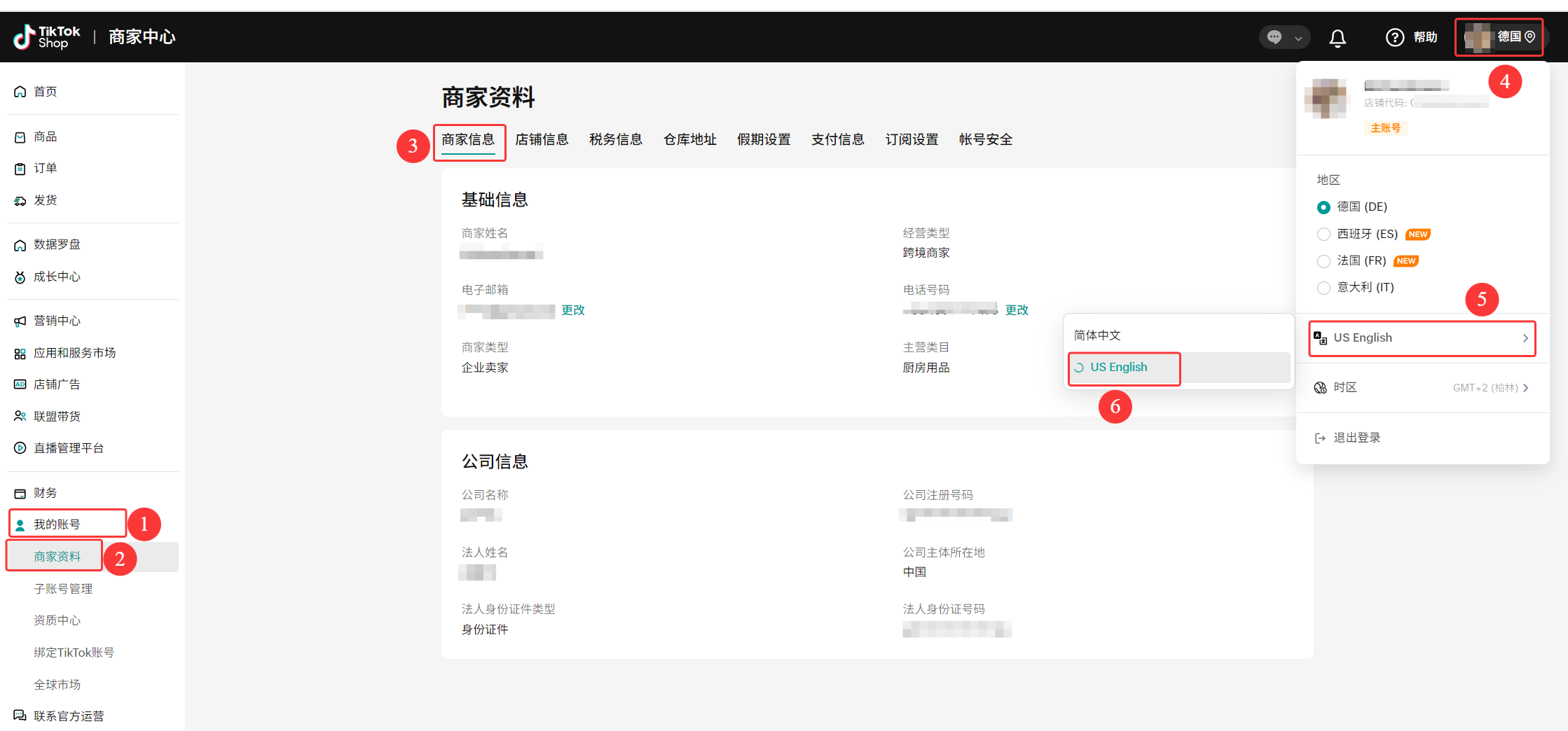
Task: Click the 直播管理平台 play icon
Action: (x=20, y=448)
